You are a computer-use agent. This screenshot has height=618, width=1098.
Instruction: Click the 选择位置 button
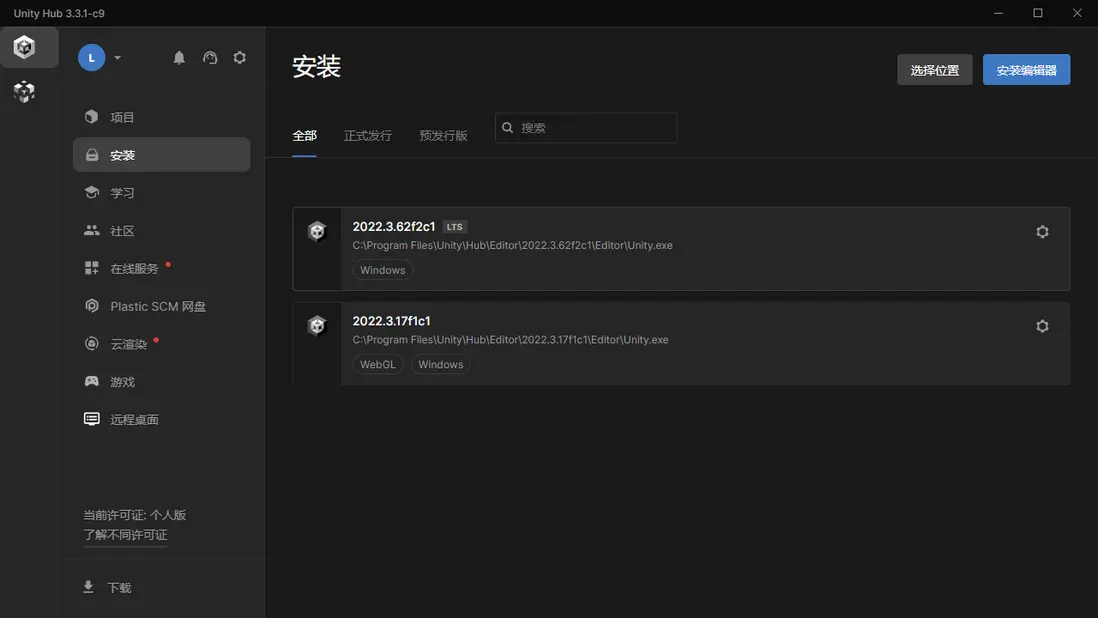point(935,69)
